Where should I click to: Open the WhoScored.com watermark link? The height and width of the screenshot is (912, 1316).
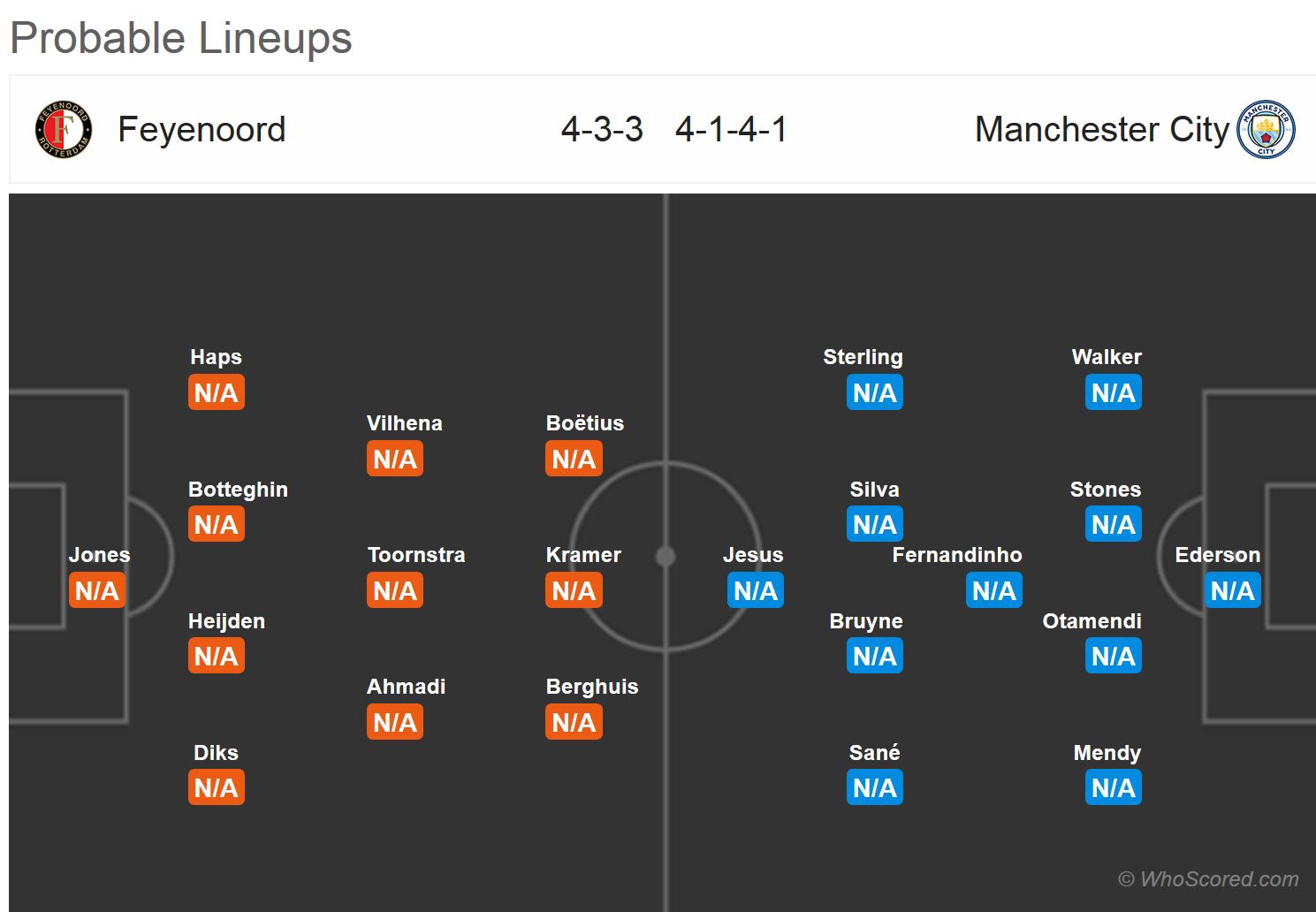click(x=1208, y=879)
